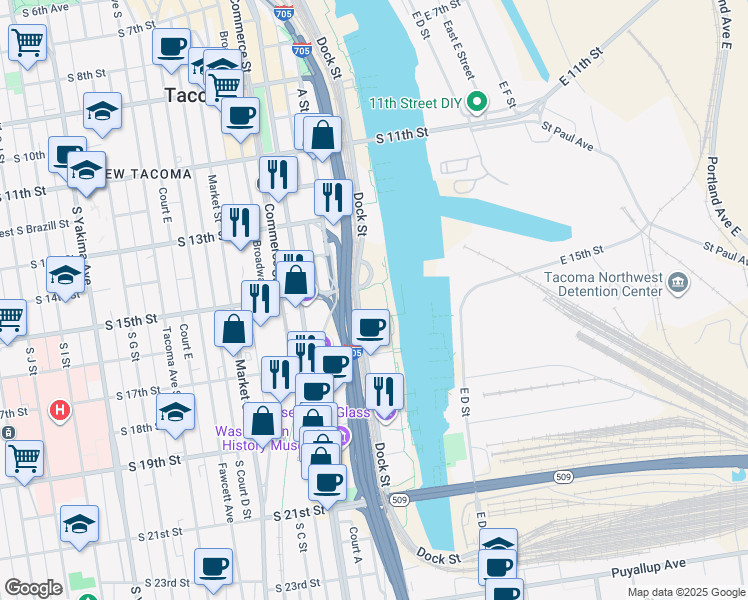The height and width of the screenshot is (600, 748).
Task: Select graduation cap marker near S 18th St
Action: (x=176, y=415)
